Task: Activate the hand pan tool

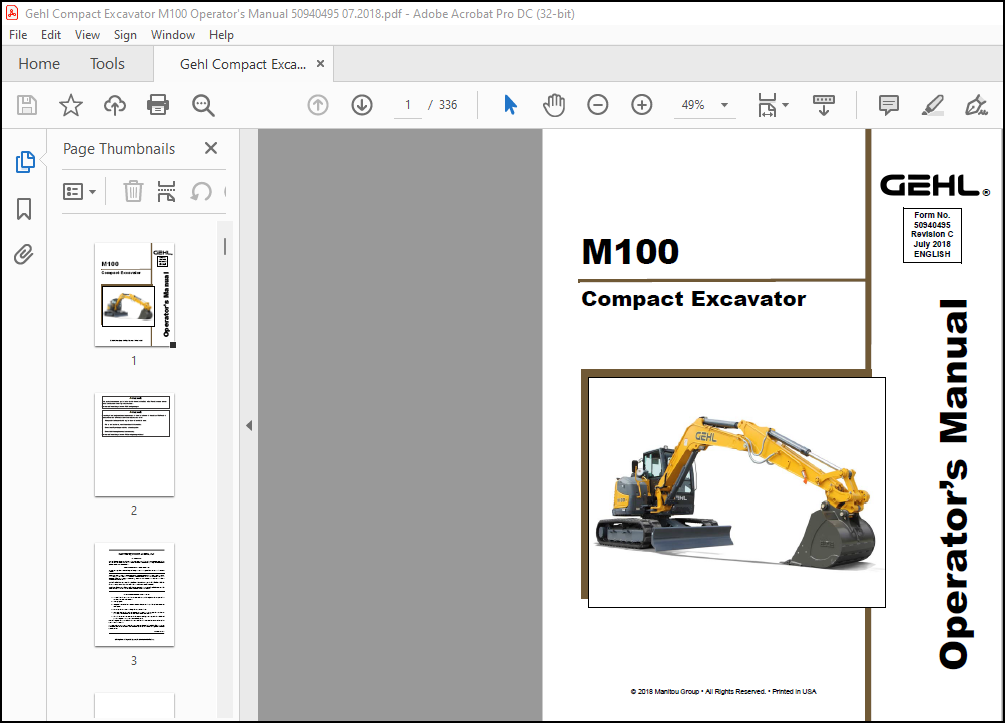Action: (x=554, y=104)
